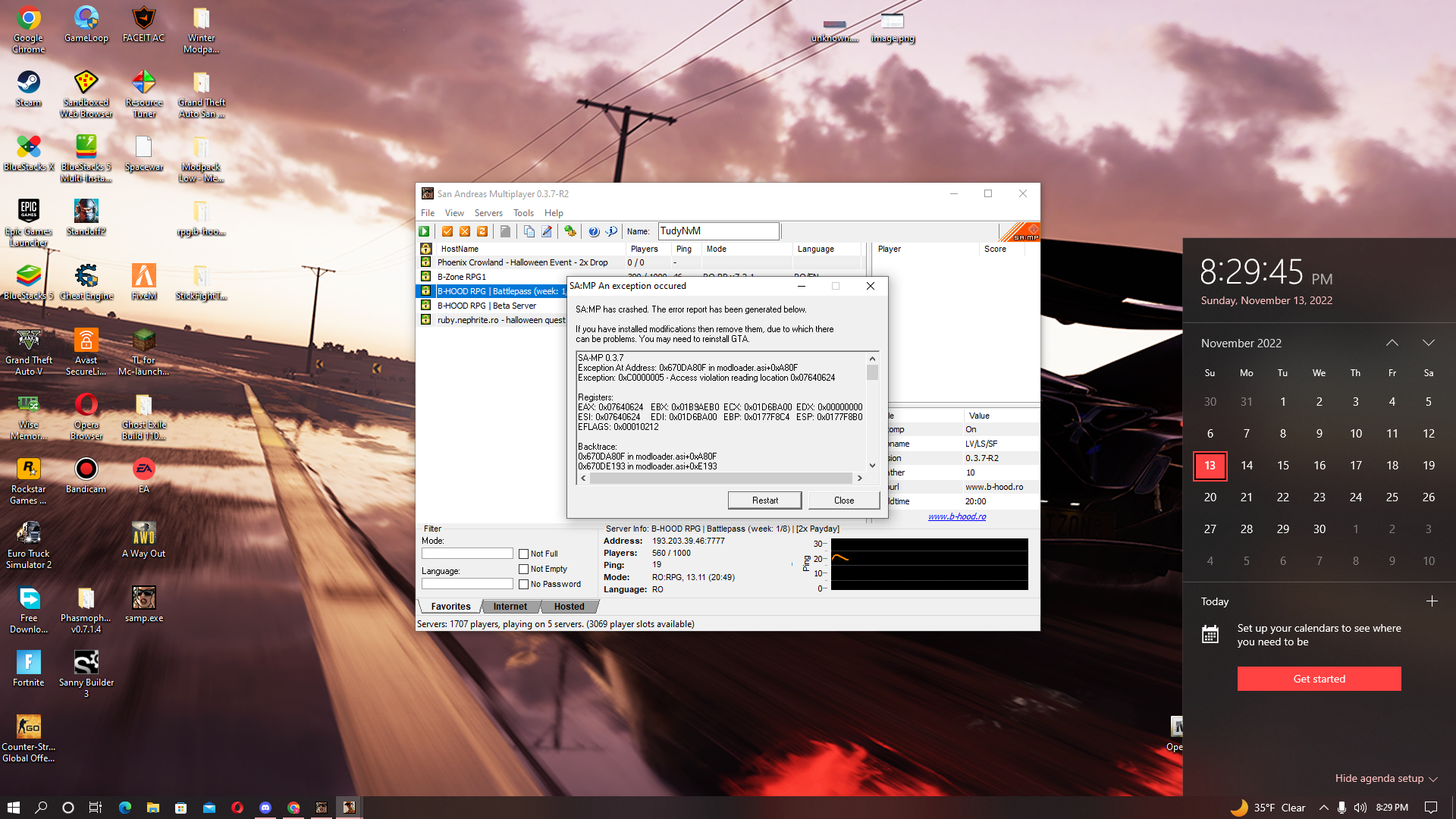Click the Copy Server Info icon
1456x819 pixels.
(529, 231)
